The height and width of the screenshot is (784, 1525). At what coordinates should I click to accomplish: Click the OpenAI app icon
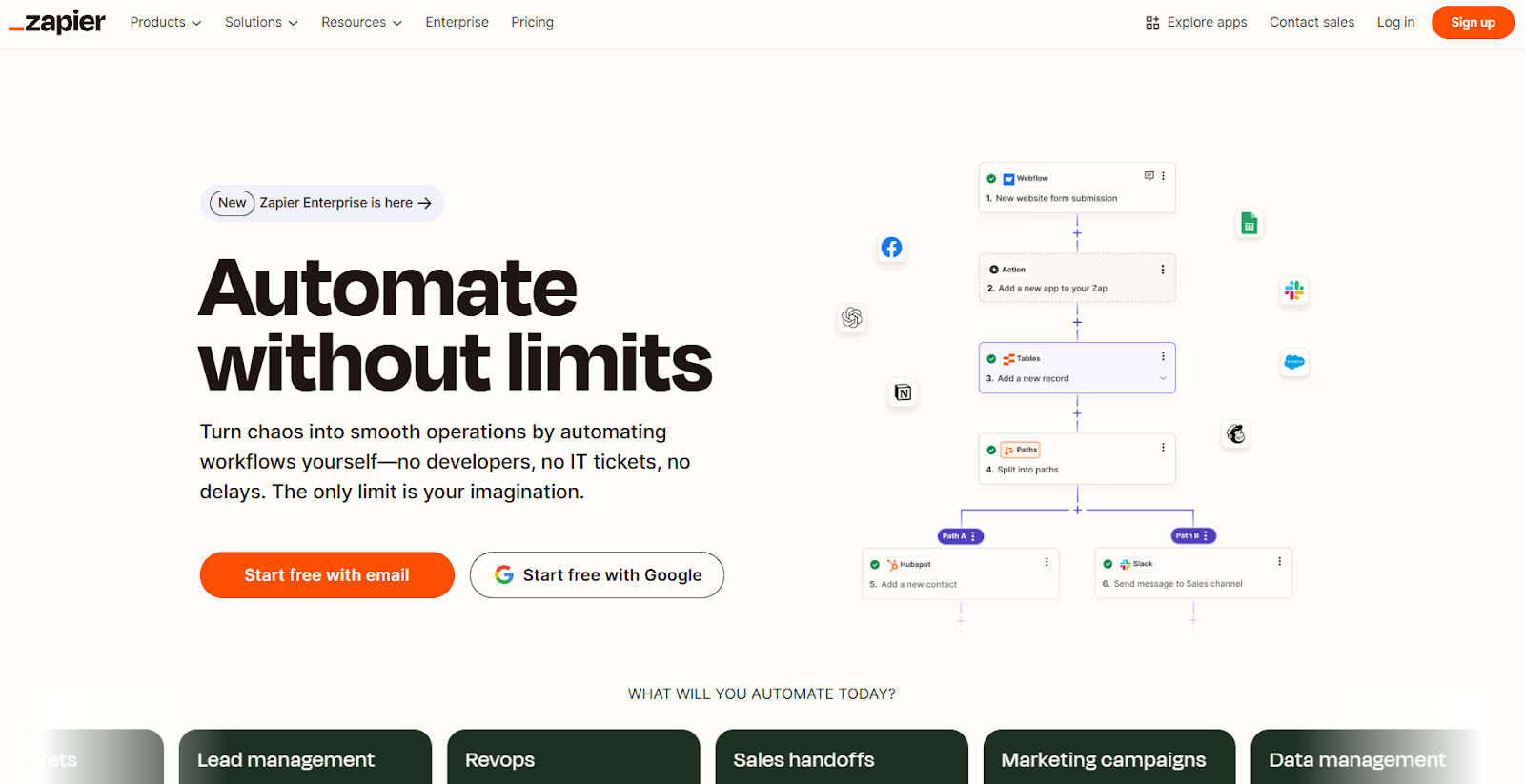[852, 317]
